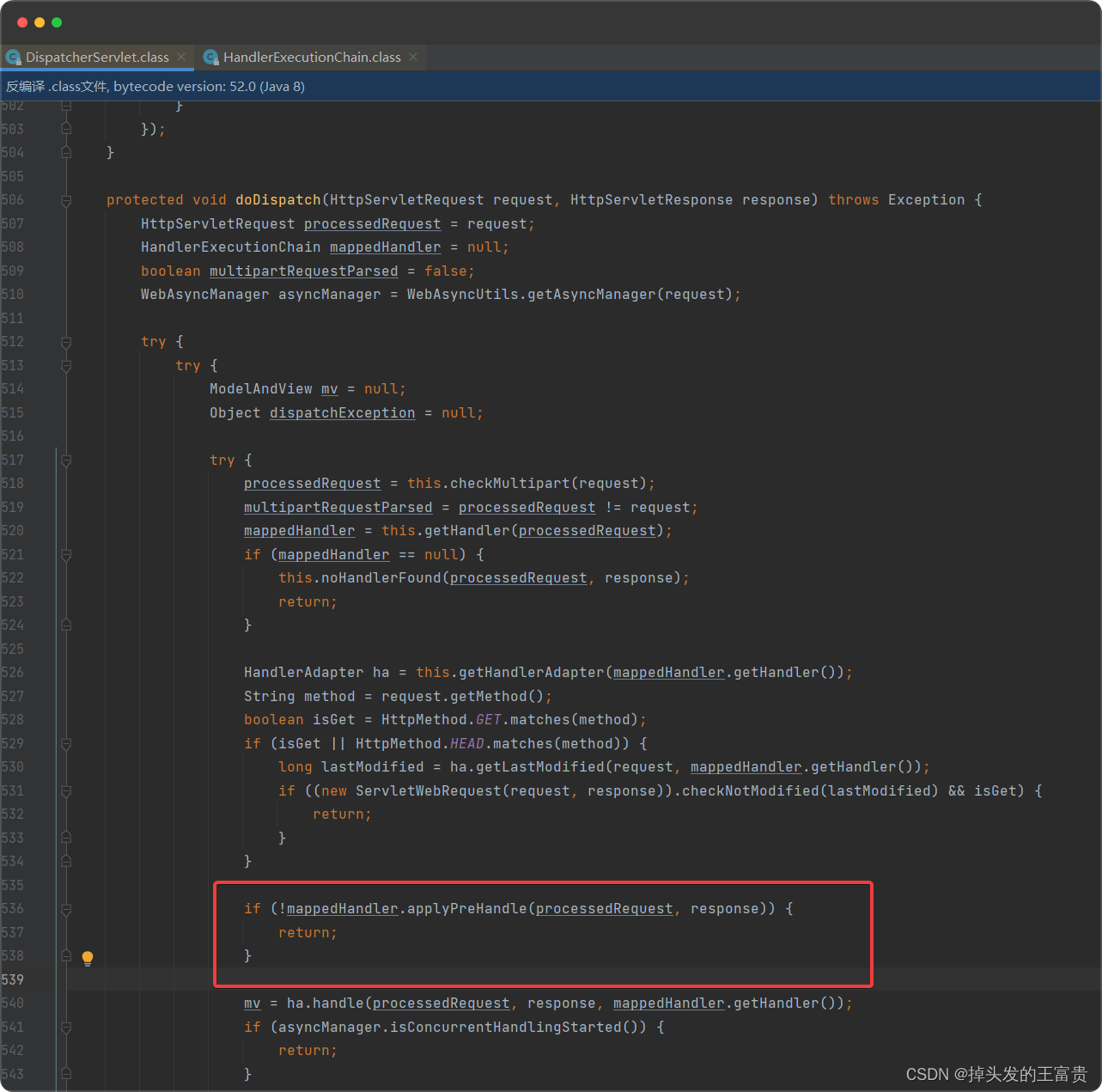
Task: Click the checkNotModified method call
Action: [x=750, y=790]
